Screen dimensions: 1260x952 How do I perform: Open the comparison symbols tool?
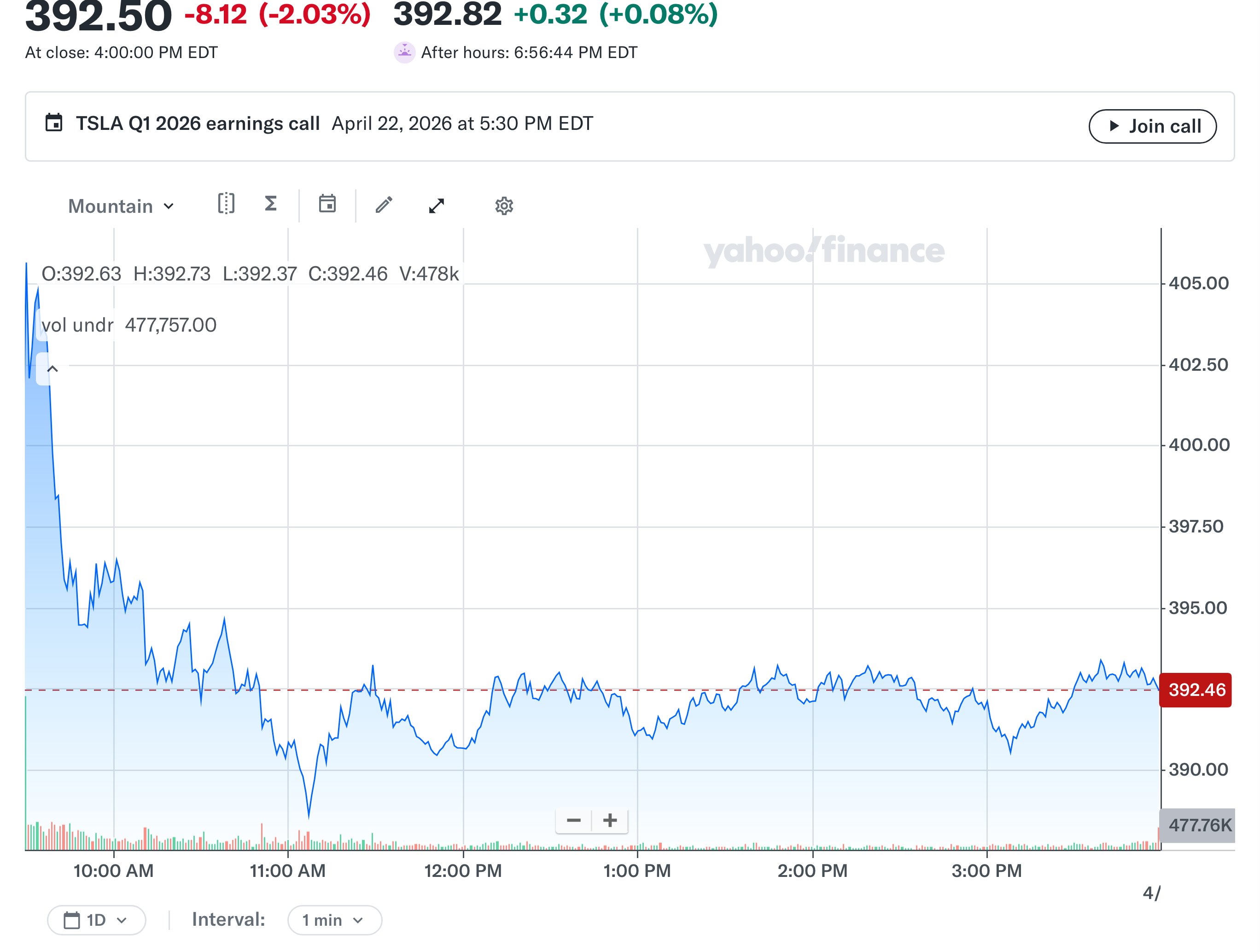pyautogui.click(x=226, y=205)
